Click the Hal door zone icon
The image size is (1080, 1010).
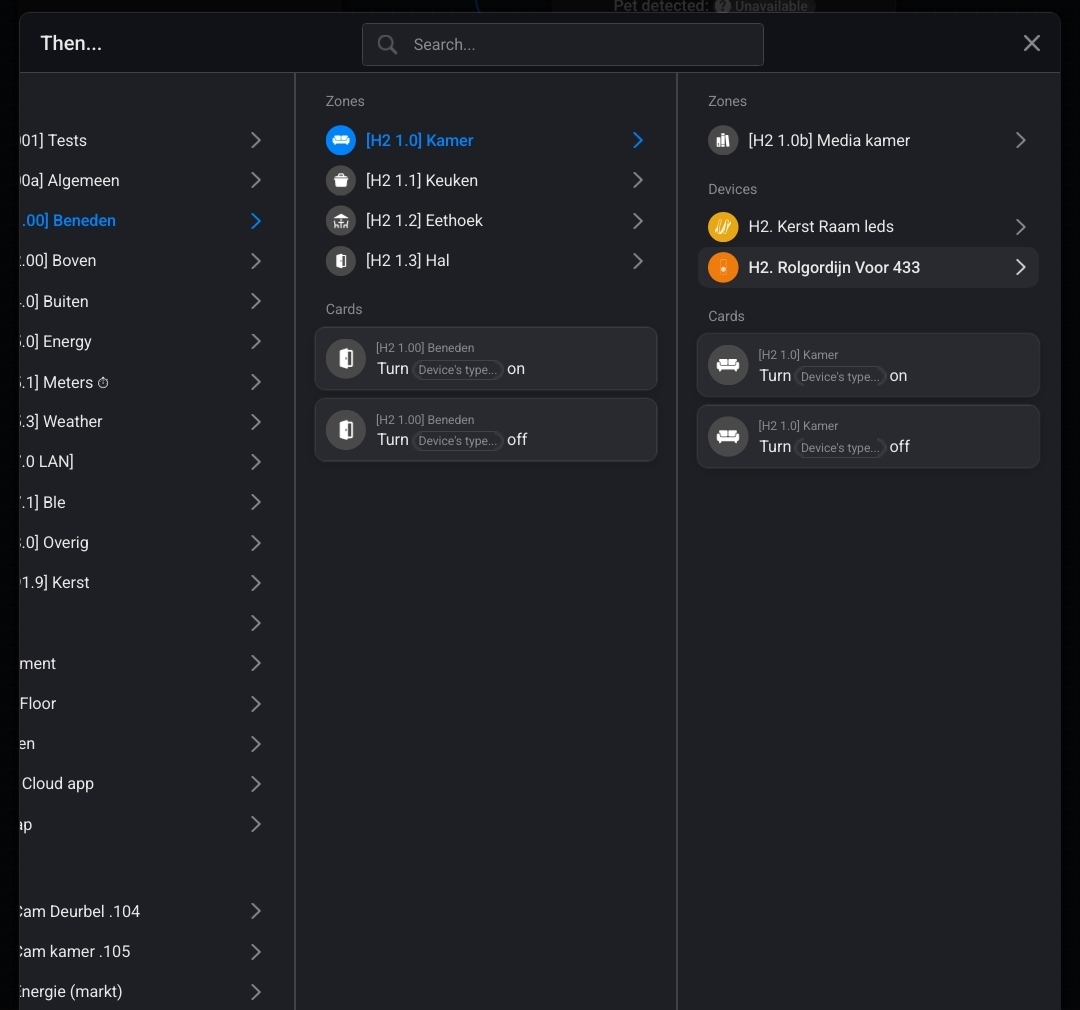(341, 261)
